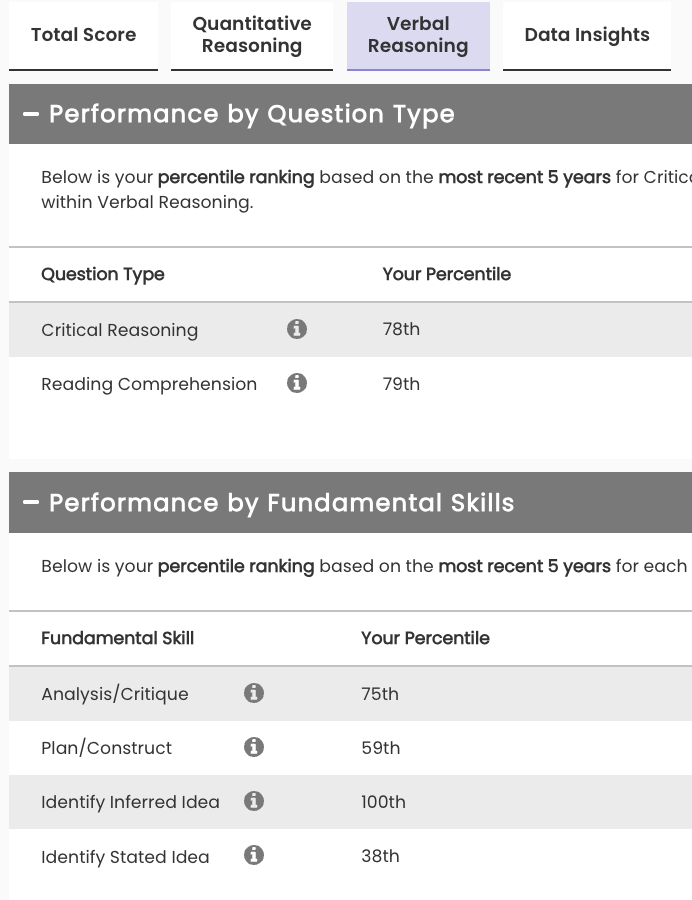Click info icon for Identify Inferred Idea

coord(254,801)
